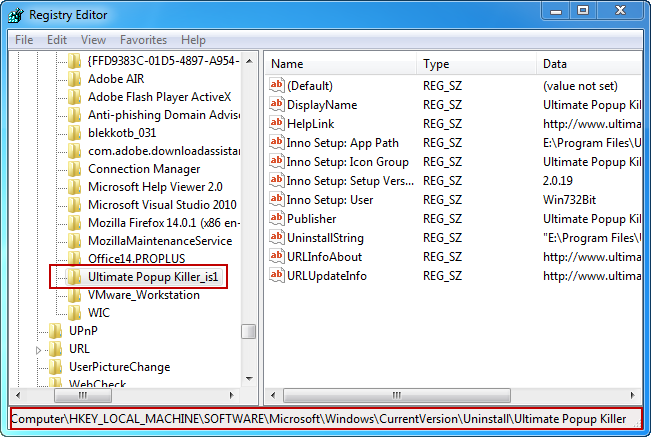Click the Registry Editor title bar icon
Image resolution: width=651 pixels, height=437 pixels.
(16, 15)
